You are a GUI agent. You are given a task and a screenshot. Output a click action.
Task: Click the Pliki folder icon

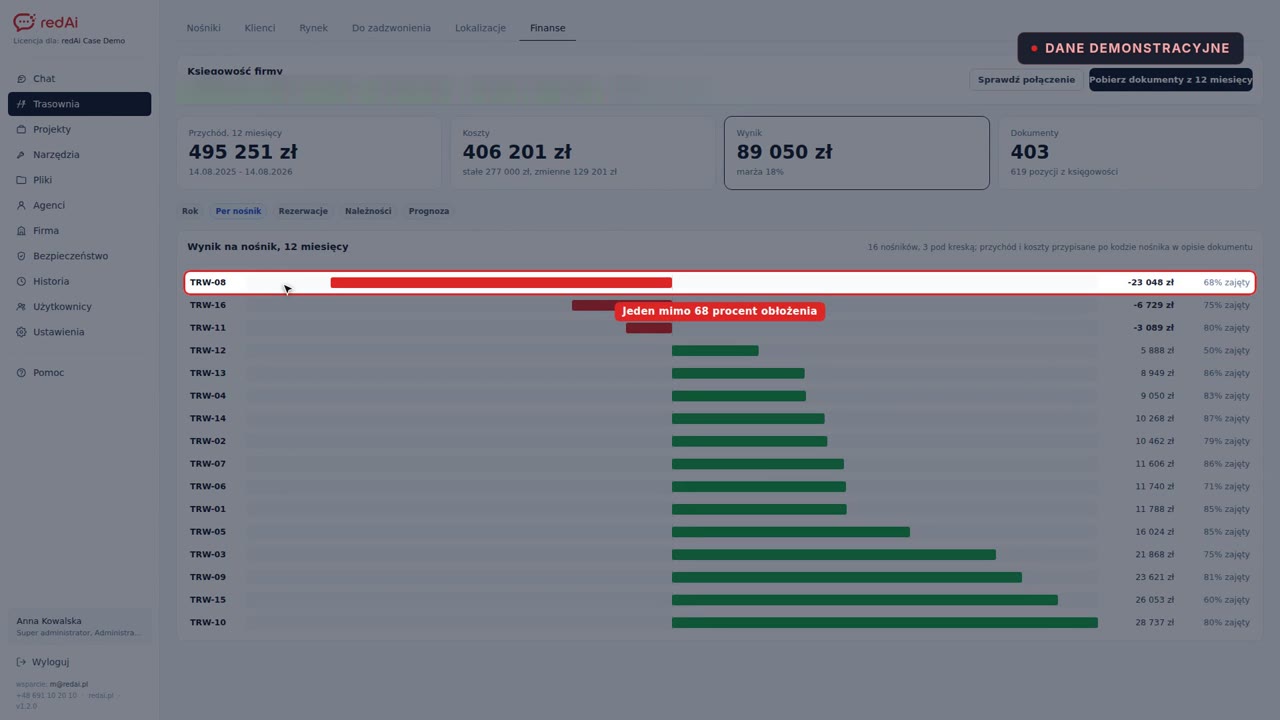tap(22, 180)
